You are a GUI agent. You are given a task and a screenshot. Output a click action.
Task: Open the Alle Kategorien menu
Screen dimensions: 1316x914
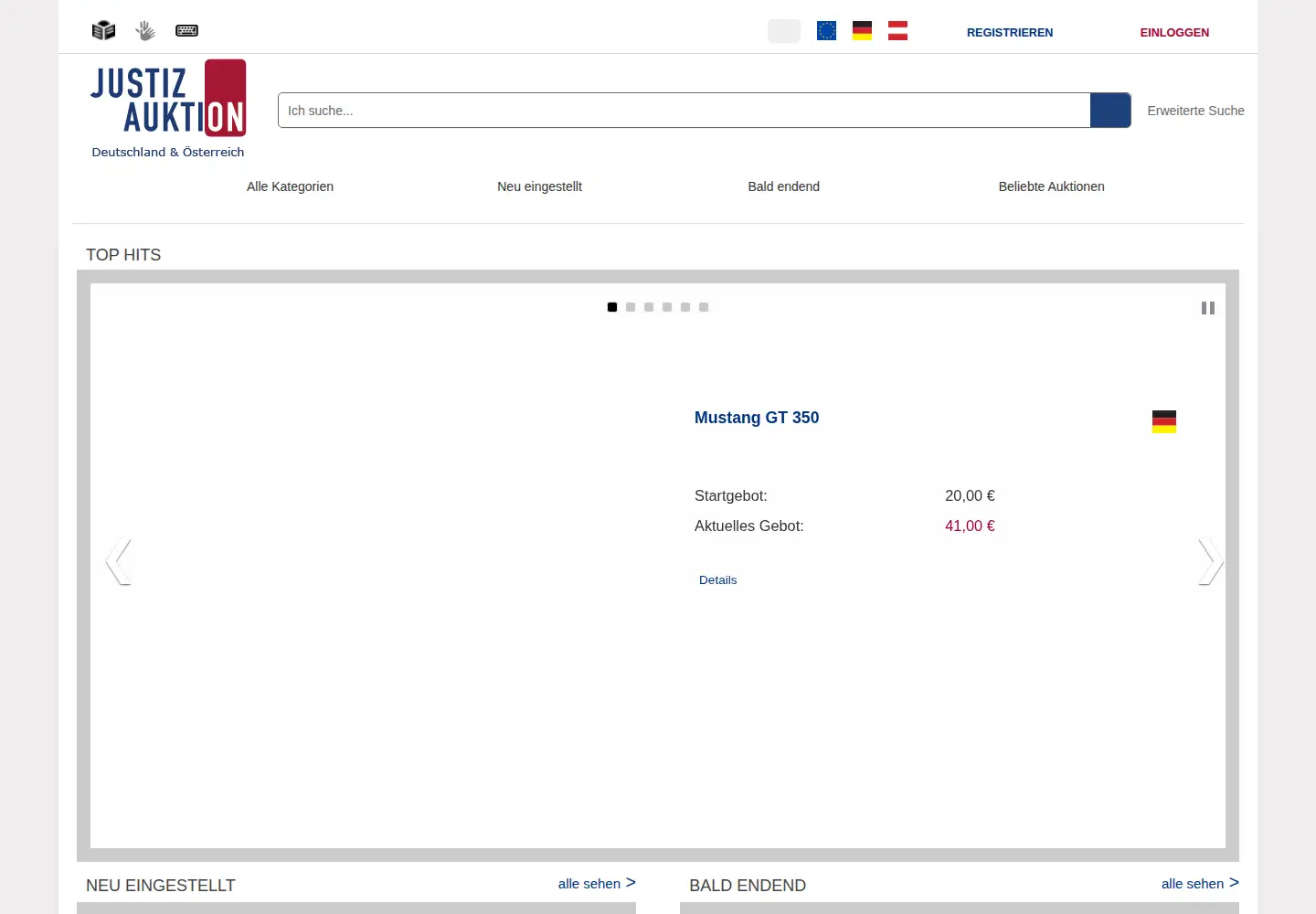tap(290, 186)
